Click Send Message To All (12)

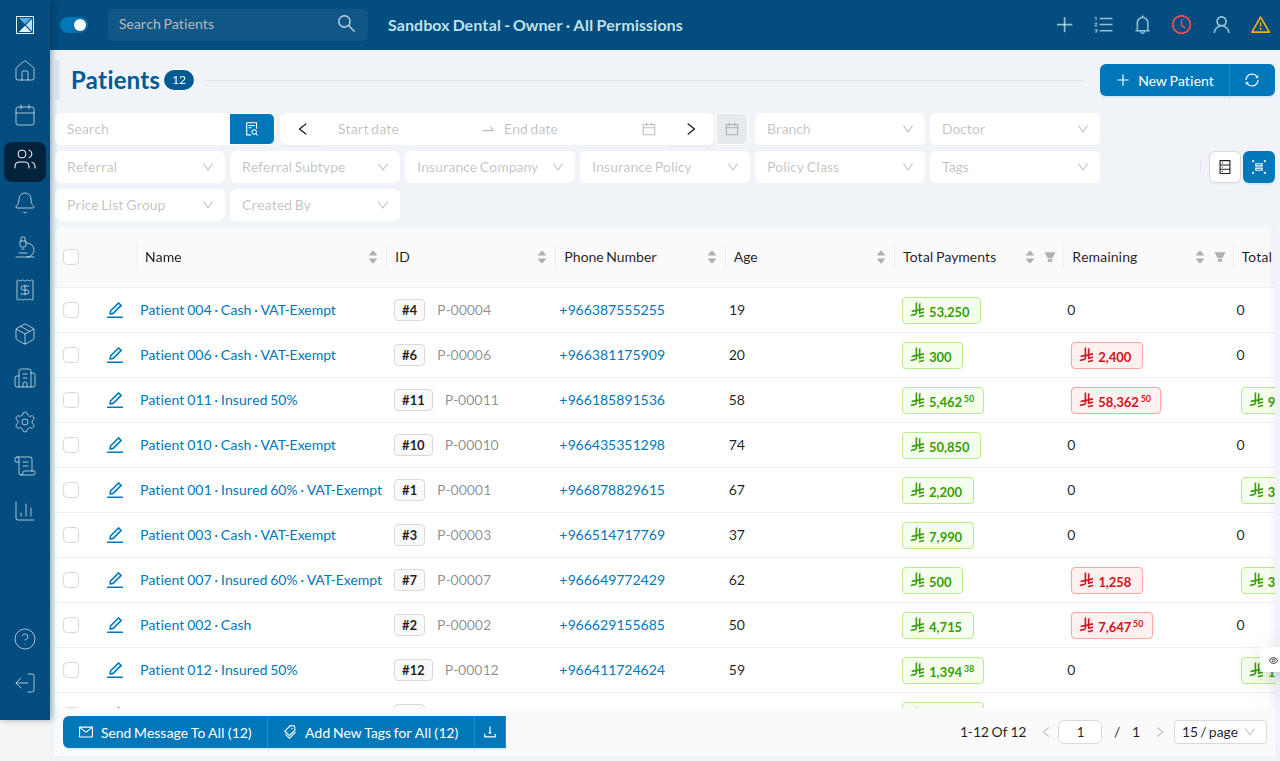pyautogui.click(x=165, y=733)
